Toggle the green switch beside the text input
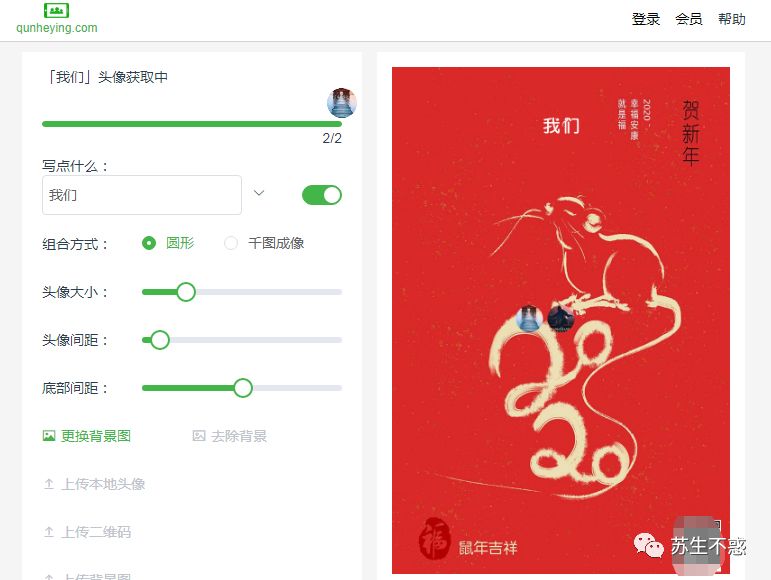Viewport: 771px width, 580px height. [x=322, y=195]
